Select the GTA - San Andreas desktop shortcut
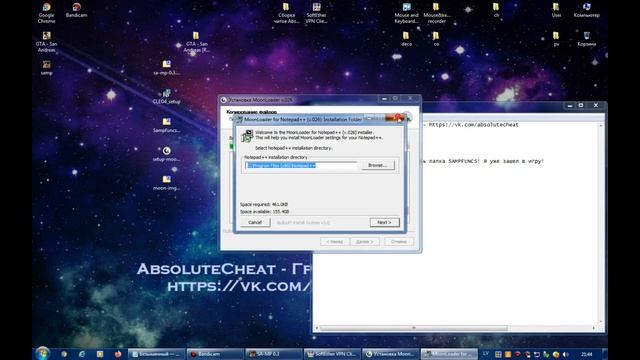The width and height of the screenshot is (640, 360). tap(47, 42)
